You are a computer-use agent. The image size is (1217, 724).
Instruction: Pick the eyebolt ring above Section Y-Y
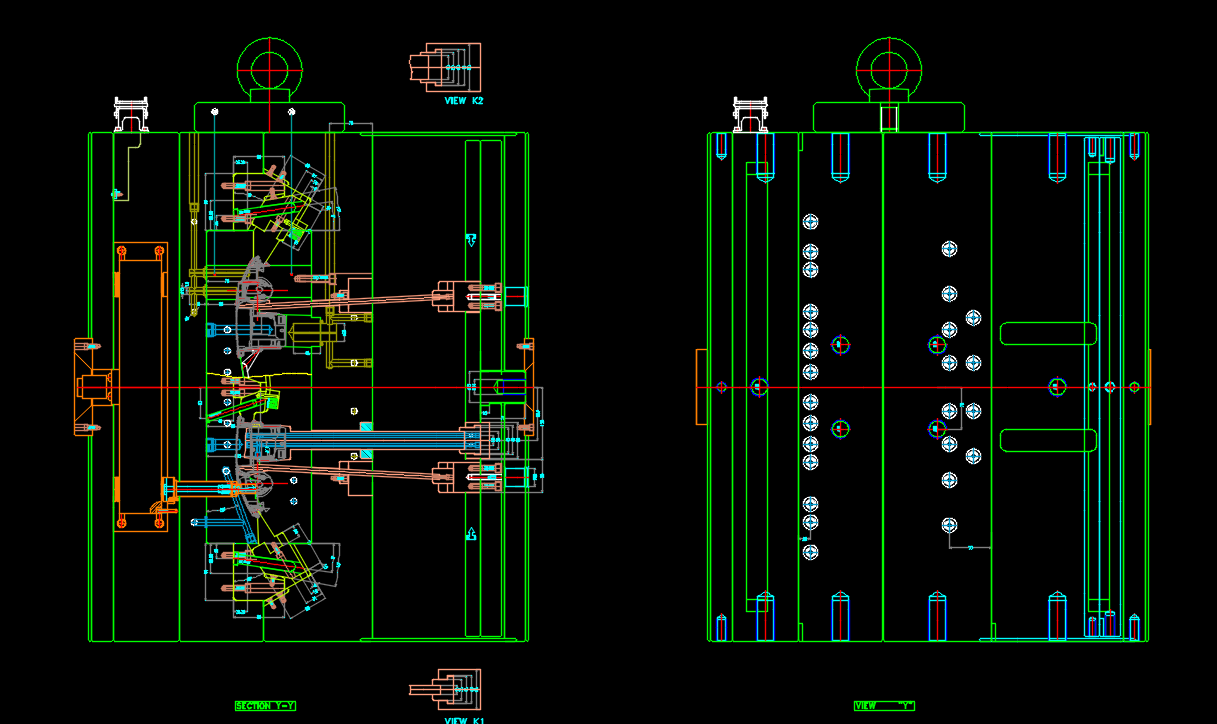click(270, 68)
